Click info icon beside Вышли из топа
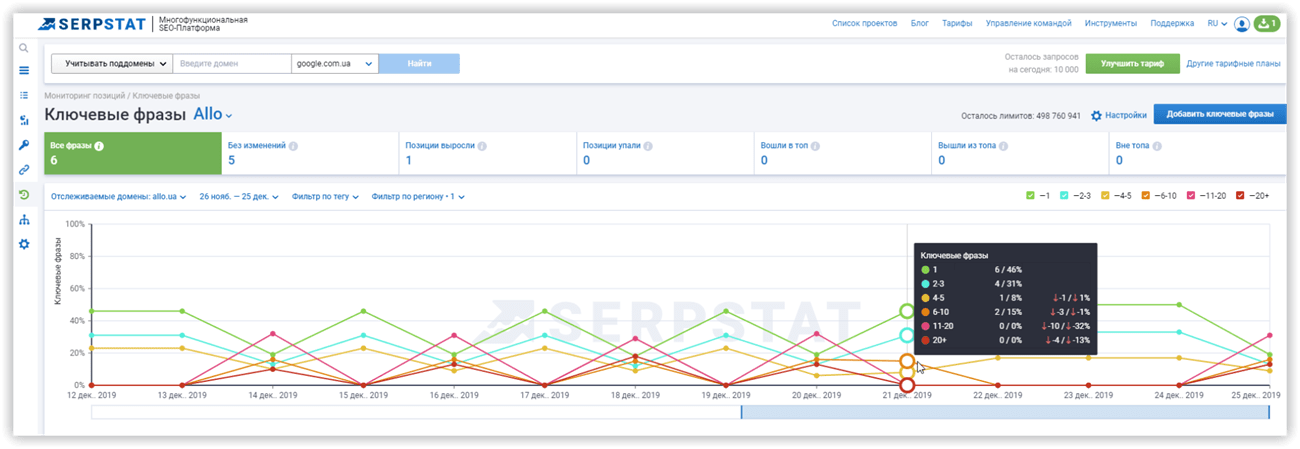This screenshot has height=449, width=1300. tap(1005, 146)
